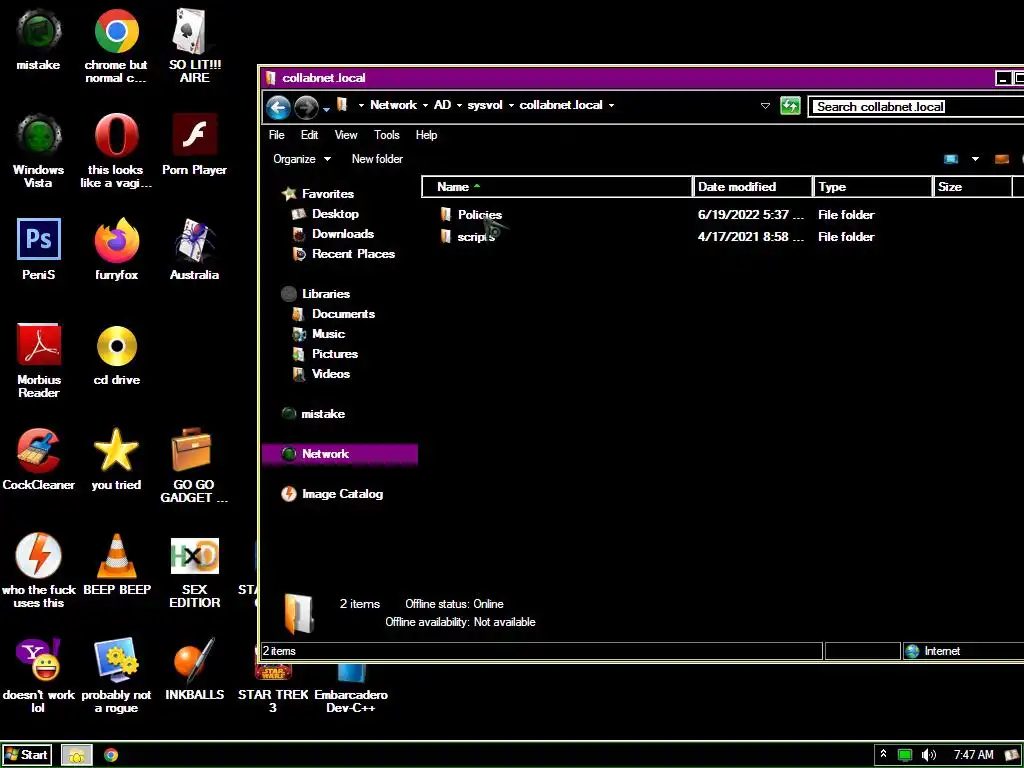Open the Photoshop 'Ps' desktop icon

[x=39, y=248]
